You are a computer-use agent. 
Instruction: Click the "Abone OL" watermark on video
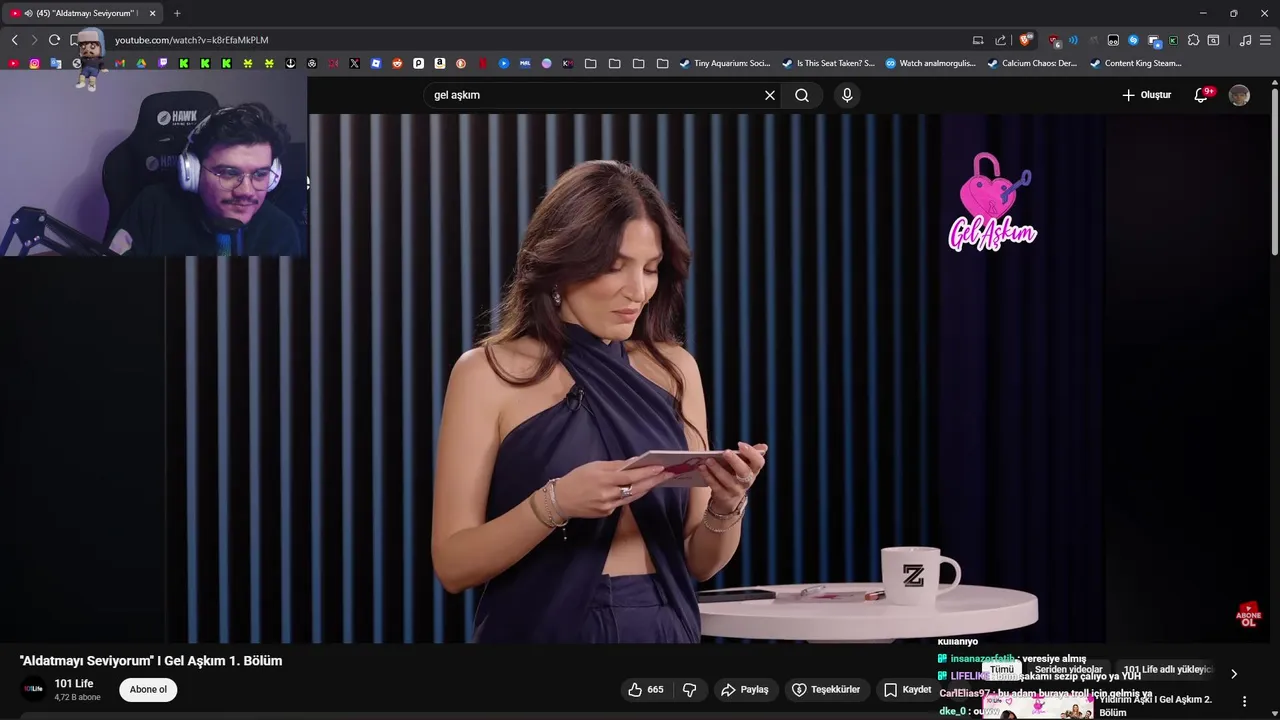click(x=1248, y=615)
